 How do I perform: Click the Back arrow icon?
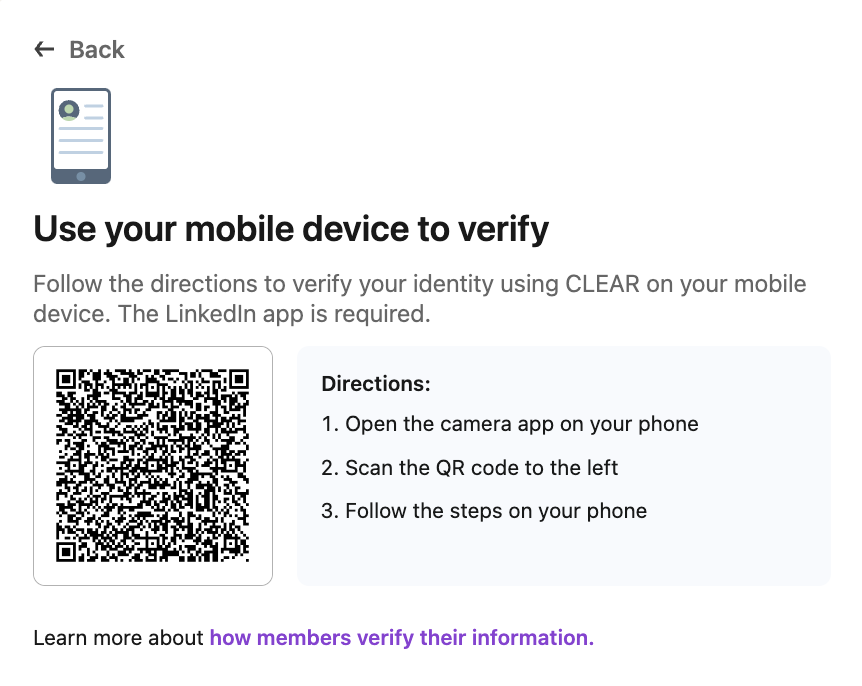coord(43,49)
